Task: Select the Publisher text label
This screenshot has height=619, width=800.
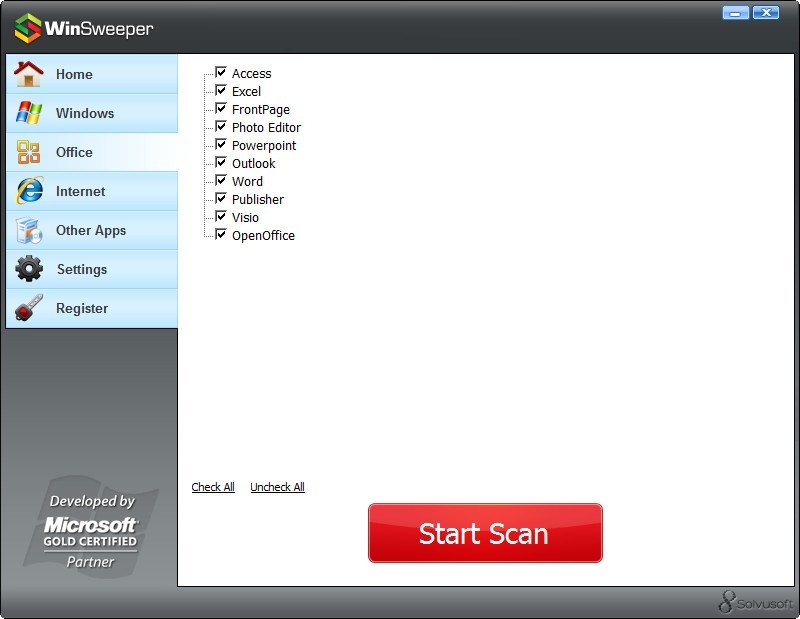Action: click(258, 200)
